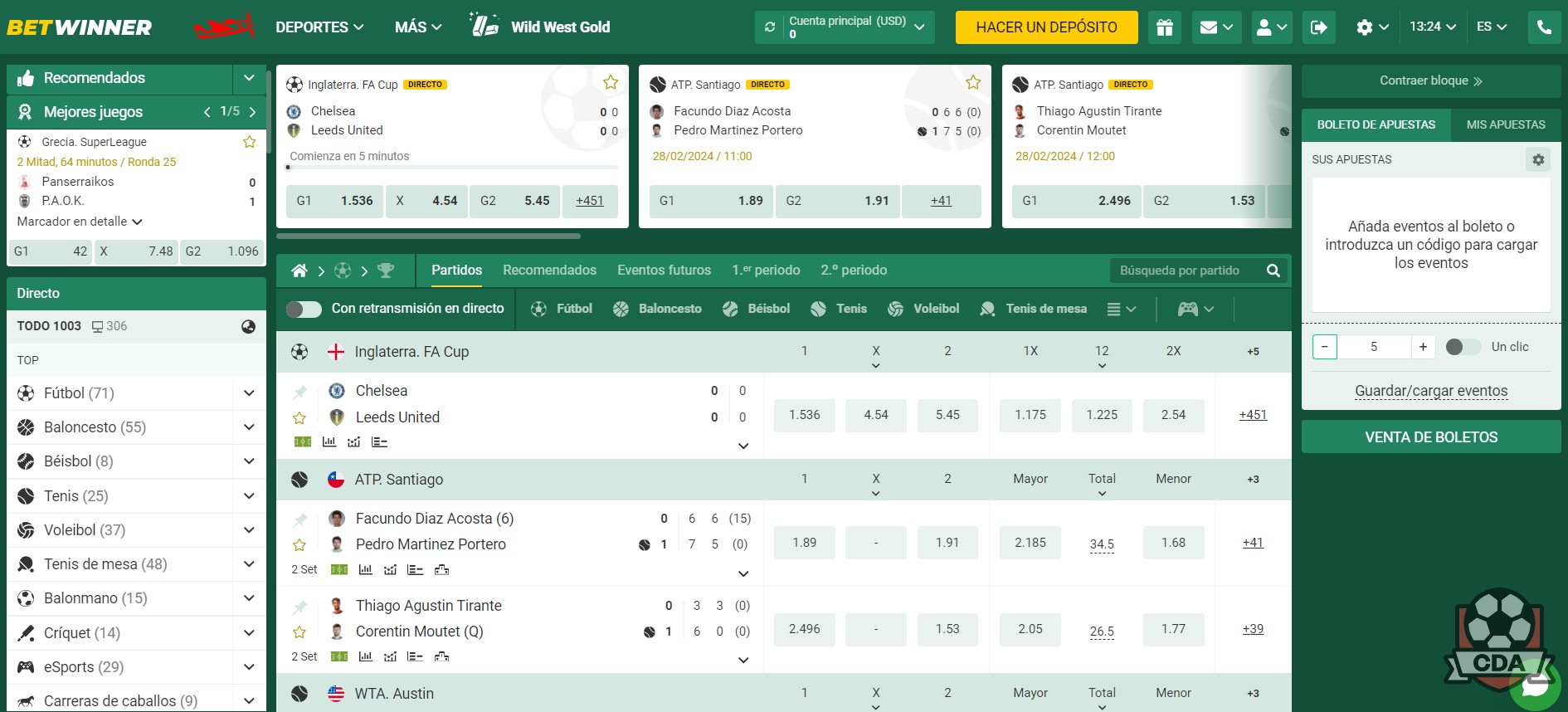Select the BOLETO DE APUESTAS tab
This screenshot has height=712, width=1568.
[1376, 124]
